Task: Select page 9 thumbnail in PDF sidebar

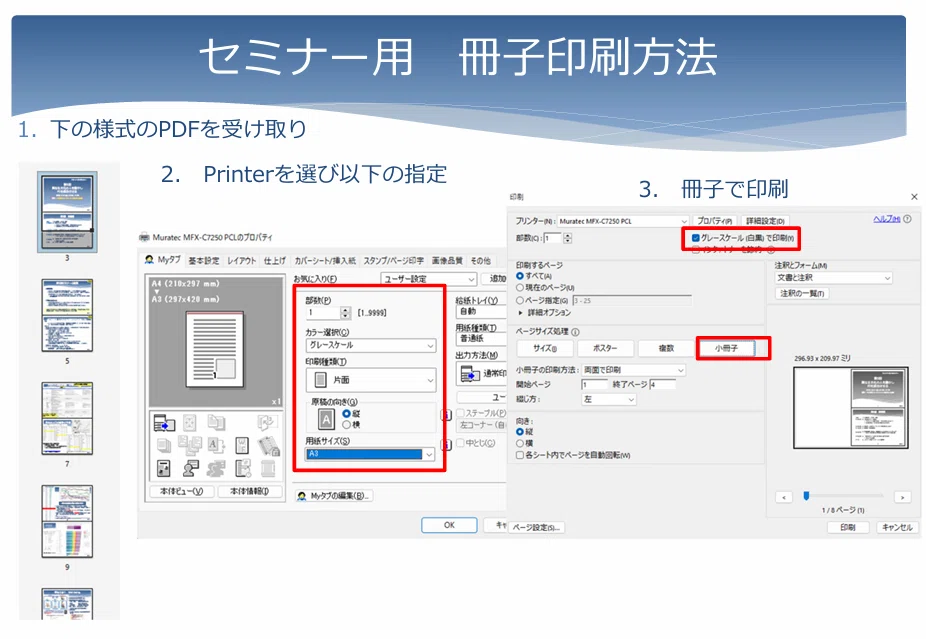Action: tap(67, 521)
